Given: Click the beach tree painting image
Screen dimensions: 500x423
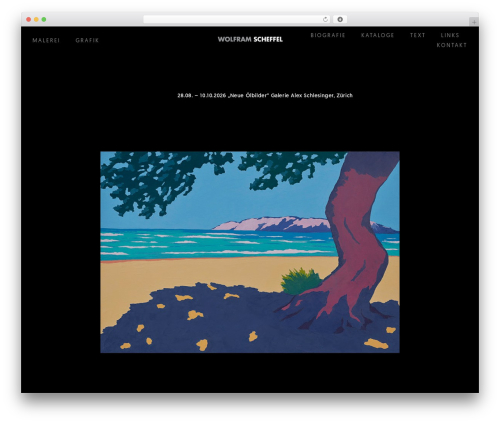Looking at the screenshot, I should coord(250,252).
